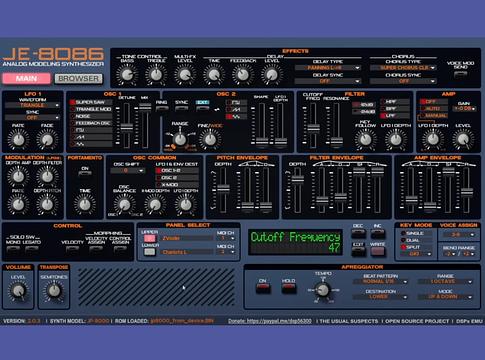Select Split key mode

(416, 247)
